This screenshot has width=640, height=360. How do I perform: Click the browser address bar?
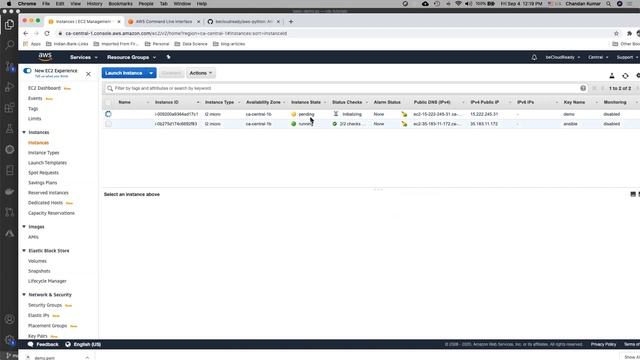[335, 33]
